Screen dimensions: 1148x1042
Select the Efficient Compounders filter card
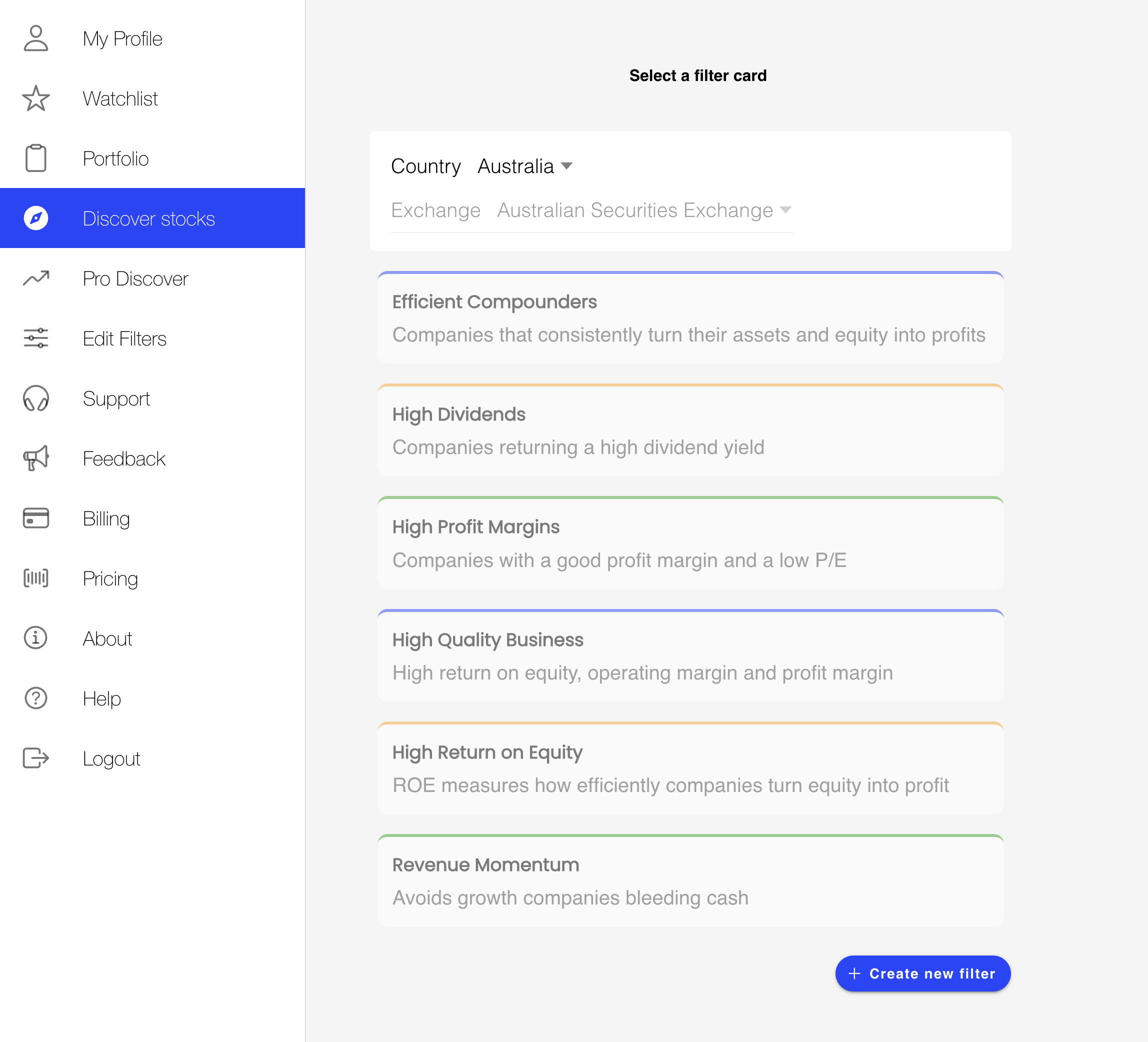(x=690, y=317)
